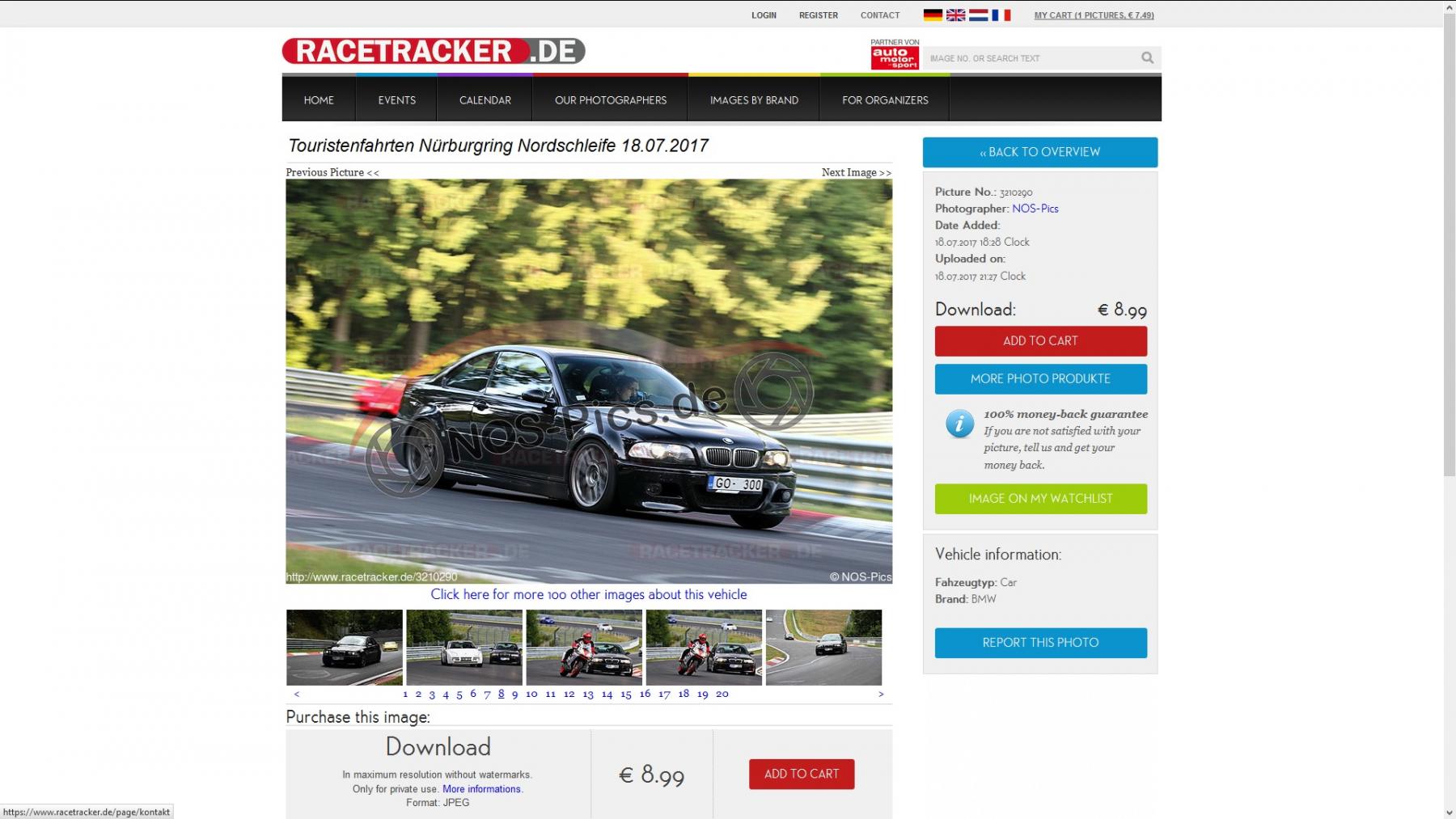Open Images by Brand menu

[754, 100]
